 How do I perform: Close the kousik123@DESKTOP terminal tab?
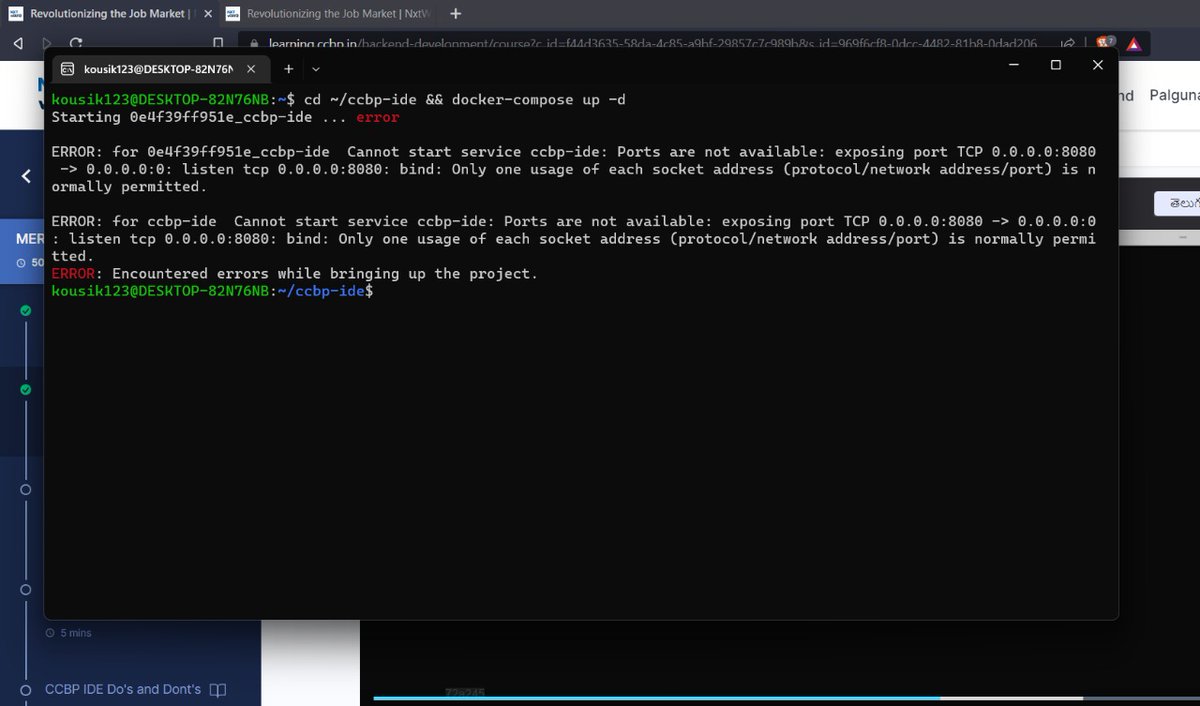251,69
